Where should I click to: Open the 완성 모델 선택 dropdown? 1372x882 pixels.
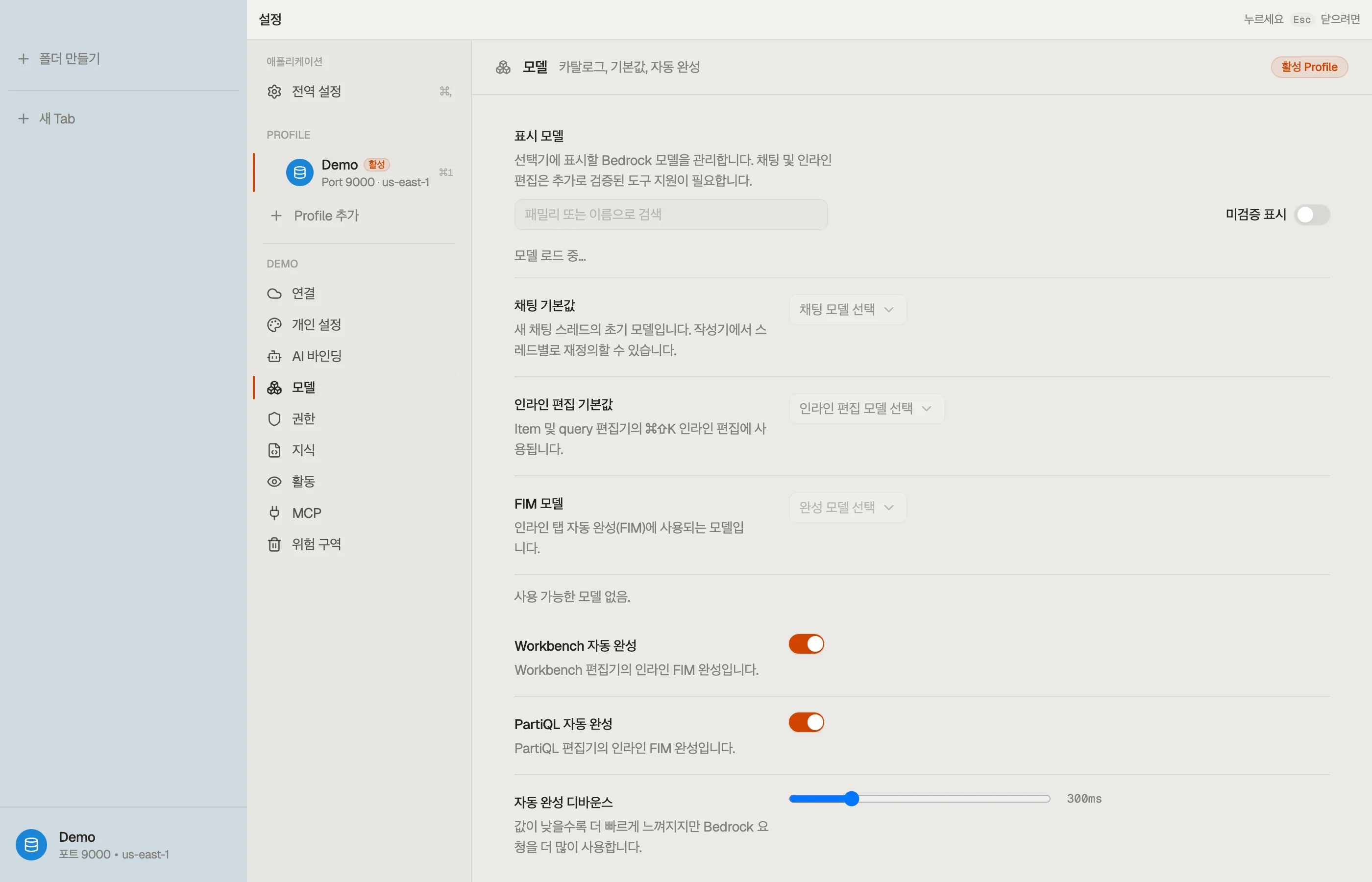[848, 508]
